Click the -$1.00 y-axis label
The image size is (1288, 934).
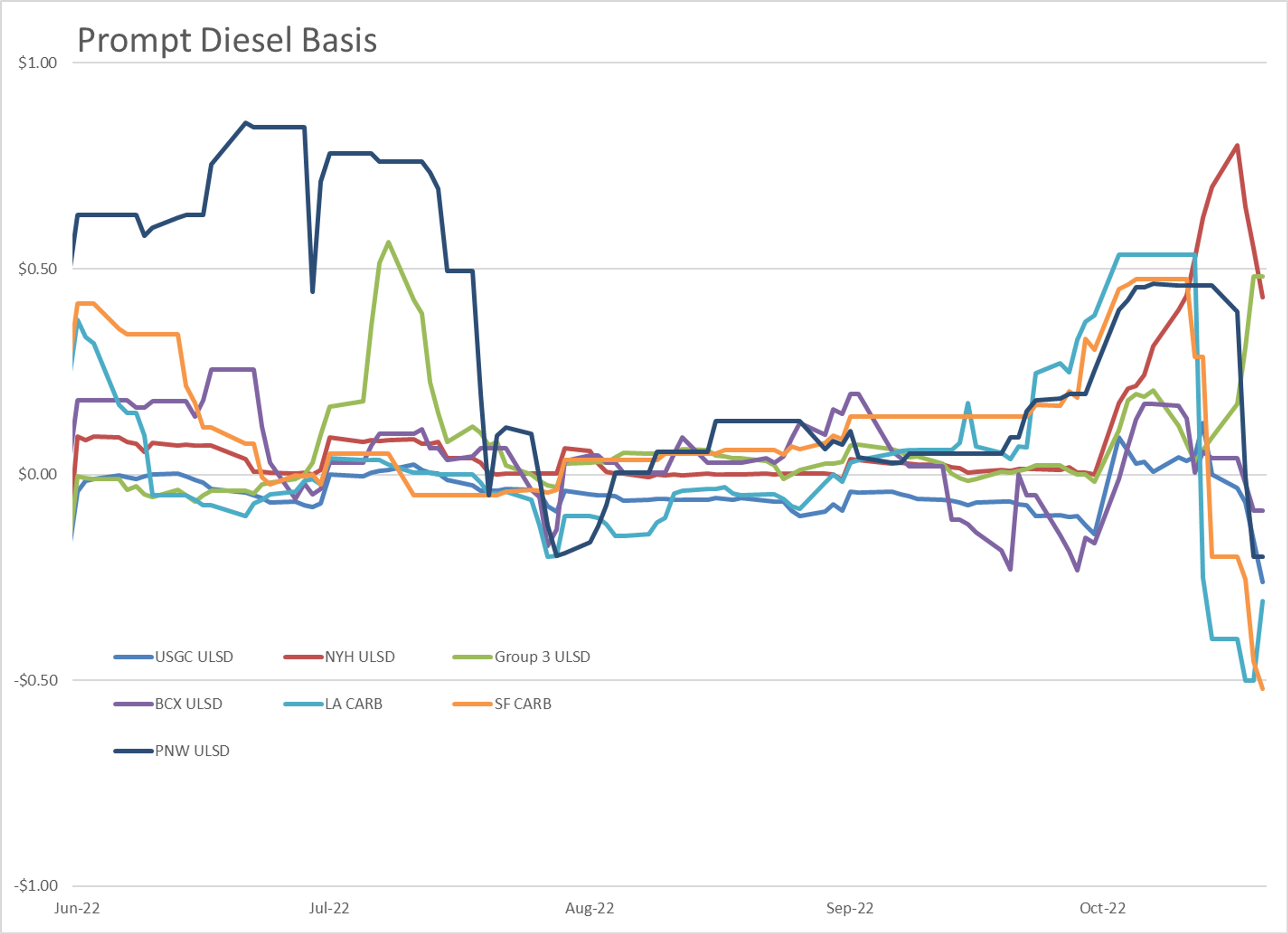tap(35, 886)
